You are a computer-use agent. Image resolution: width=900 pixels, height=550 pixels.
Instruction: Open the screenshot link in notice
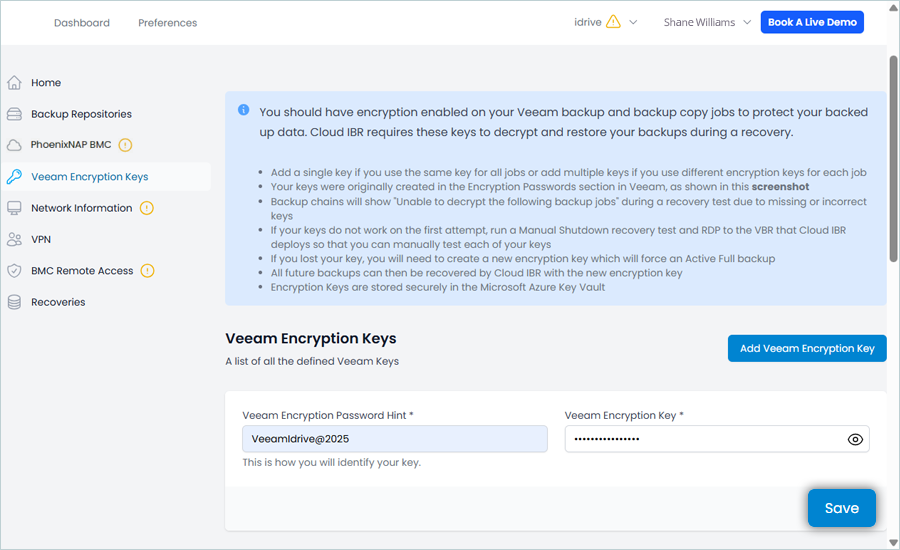[x=780, y=187]
